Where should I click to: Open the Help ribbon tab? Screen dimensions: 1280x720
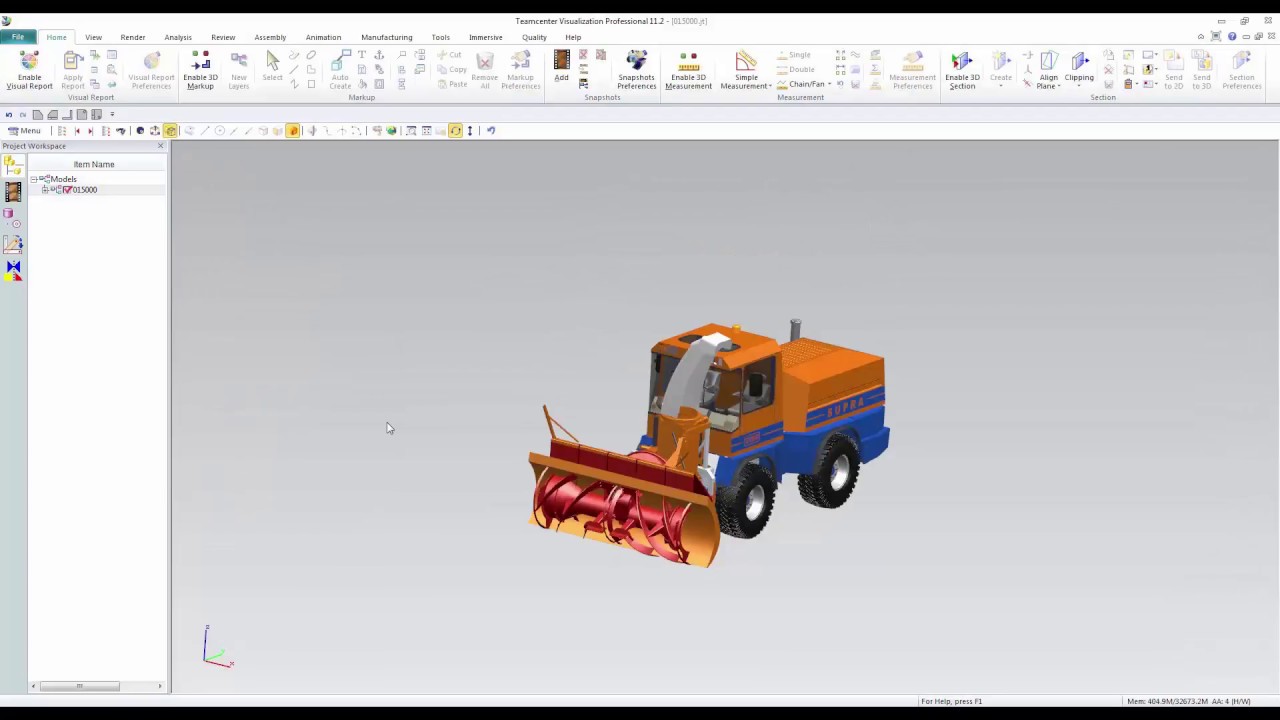tap(573, 37)
